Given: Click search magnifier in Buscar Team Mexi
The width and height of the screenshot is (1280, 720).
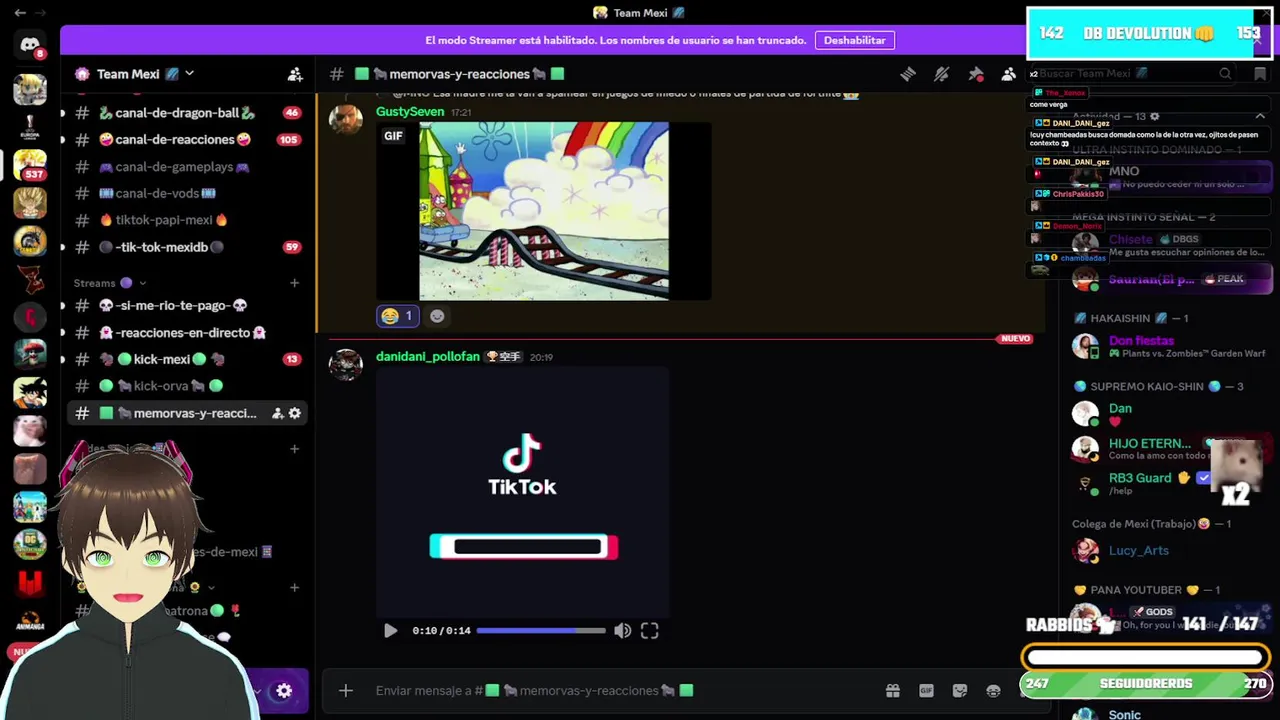Looking at the screenshot, I should click(x=1225, y=74).
